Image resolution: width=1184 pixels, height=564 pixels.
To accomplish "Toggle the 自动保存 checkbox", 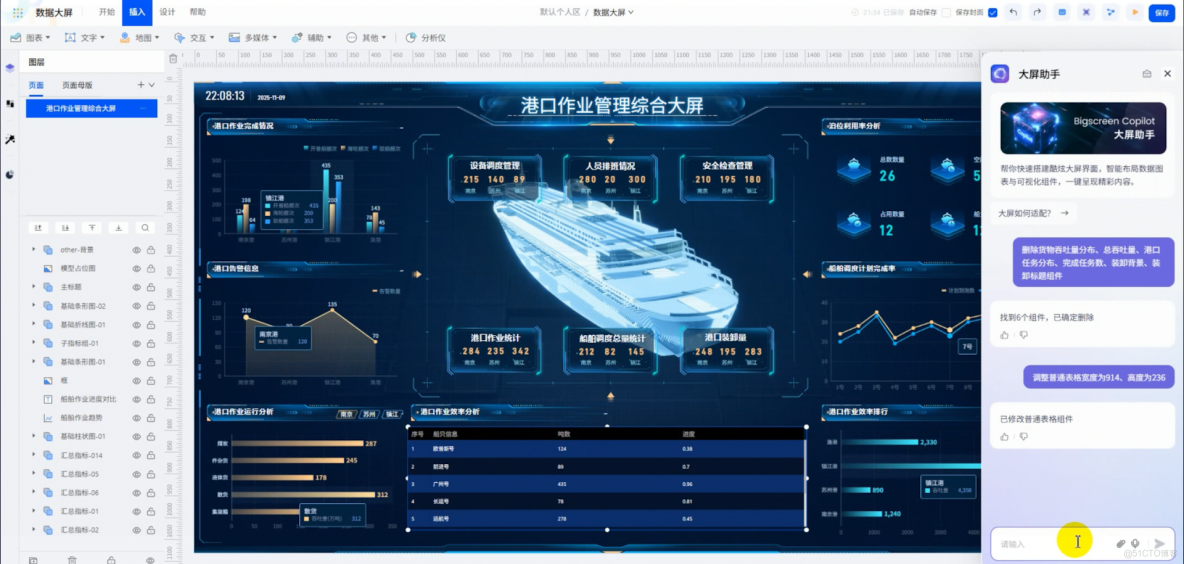I will (945, 12).
